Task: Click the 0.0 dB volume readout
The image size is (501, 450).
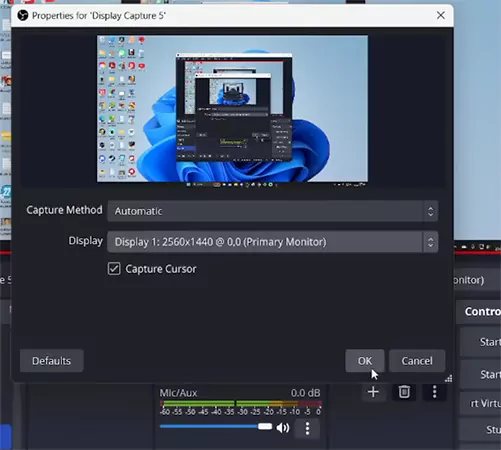Action: point(305,393)
